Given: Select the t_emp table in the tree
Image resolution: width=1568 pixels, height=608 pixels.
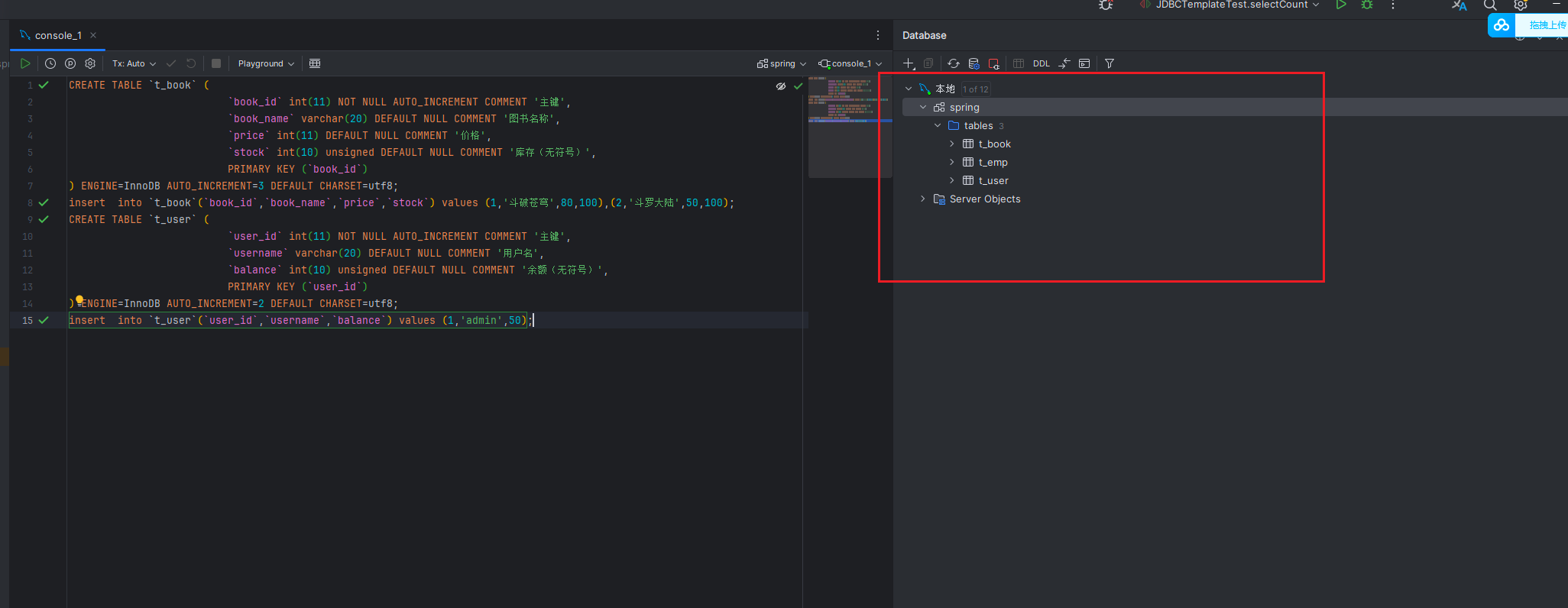Looking at the screenshot, I should tap(993, 162).
